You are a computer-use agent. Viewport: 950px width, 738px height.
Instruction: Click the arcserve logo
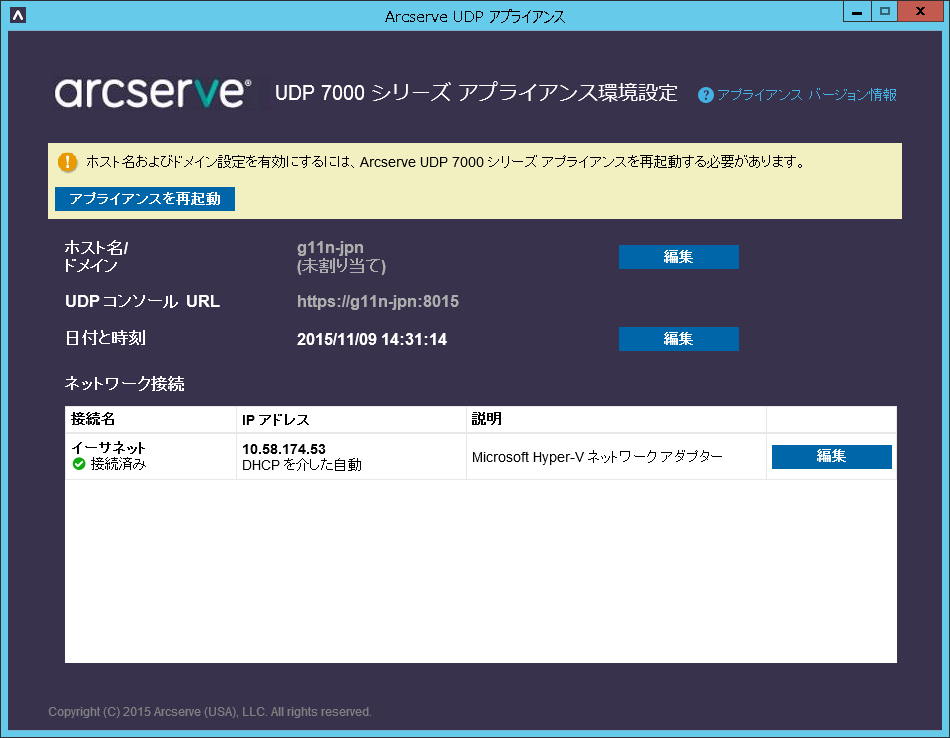click(x=153, y=92)
